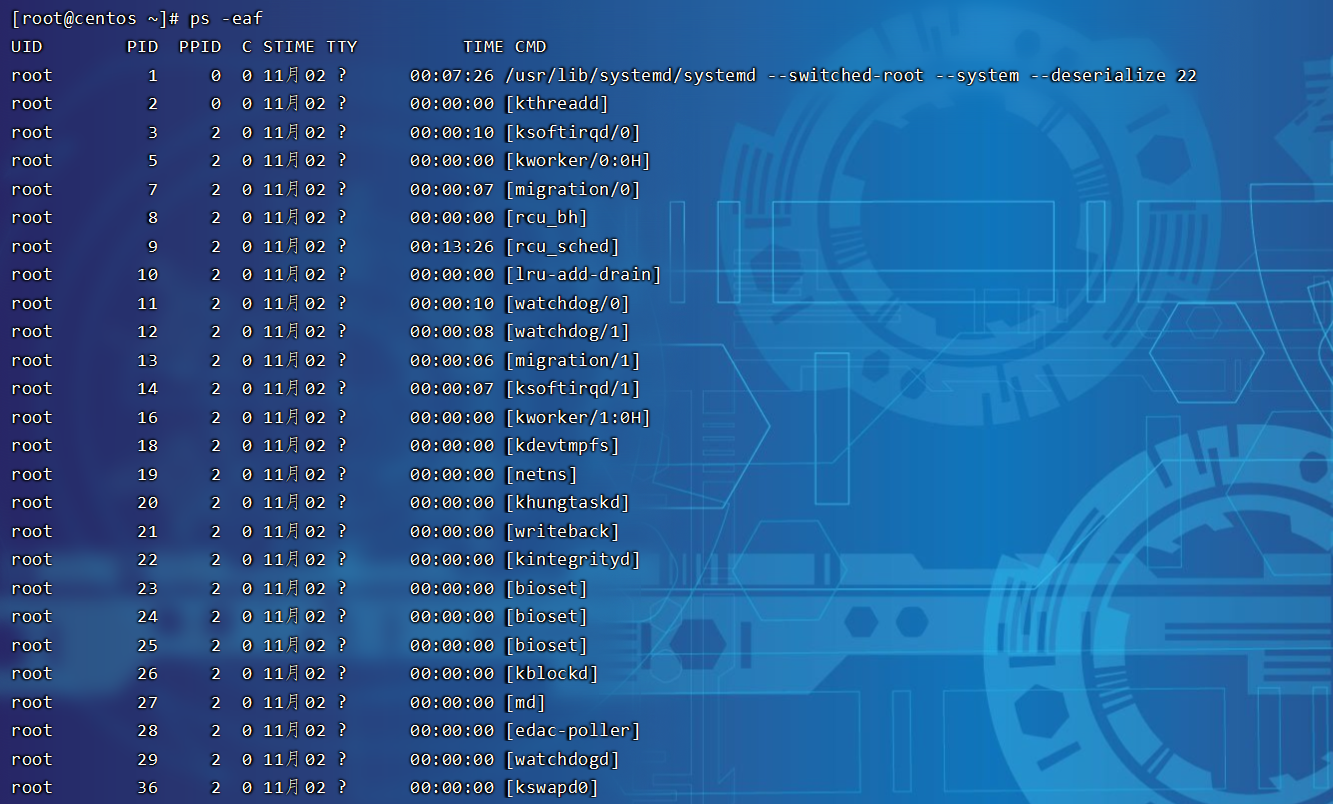This screenshot has width=1333, height=804.
Task: Click the CMD column header
Action: tap(531, 47)
